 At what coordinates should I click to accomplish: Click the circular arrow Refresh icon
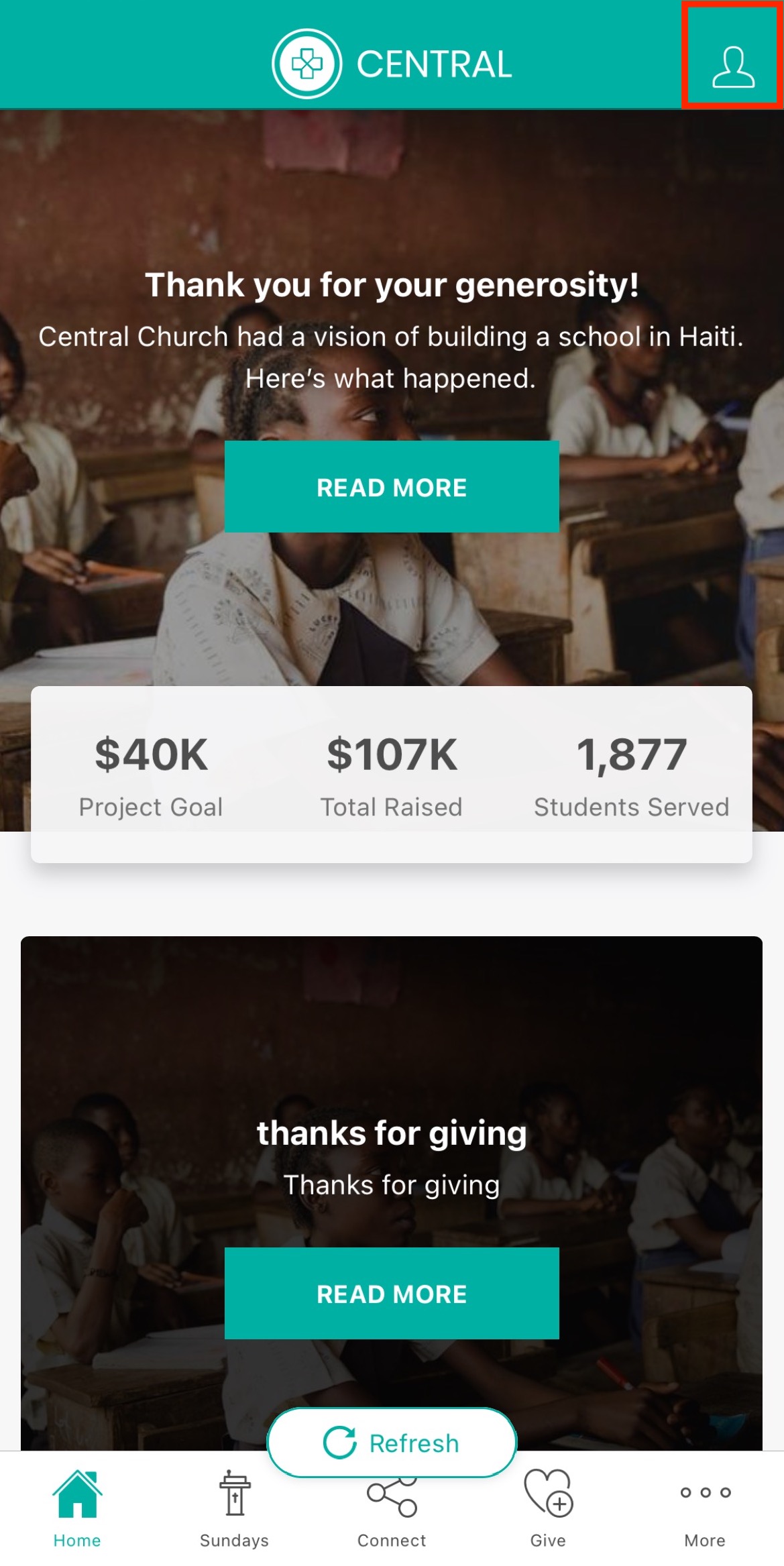(x=340, y=1443)
